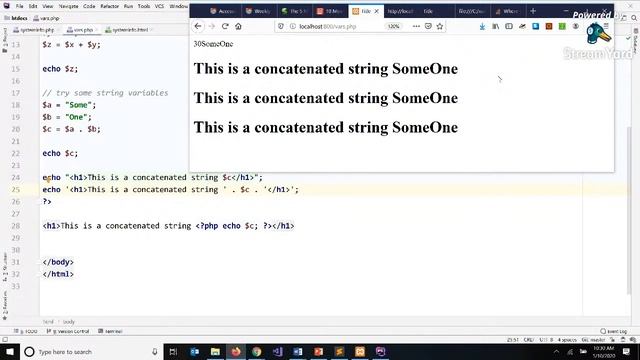Open File Explorer from the taskbar
Screen dimensions: 640x360
[215, 351]
